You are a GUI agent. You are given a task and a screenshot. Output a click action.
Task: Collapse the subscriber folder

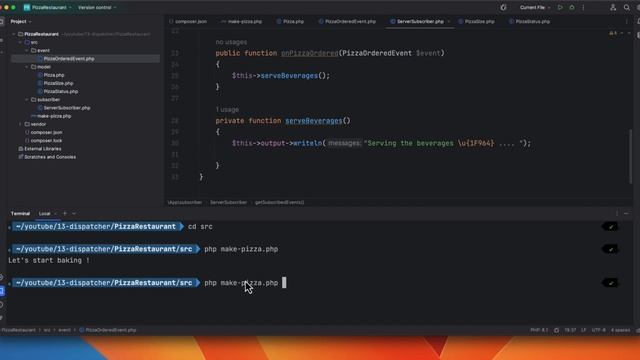click(27, 100)
